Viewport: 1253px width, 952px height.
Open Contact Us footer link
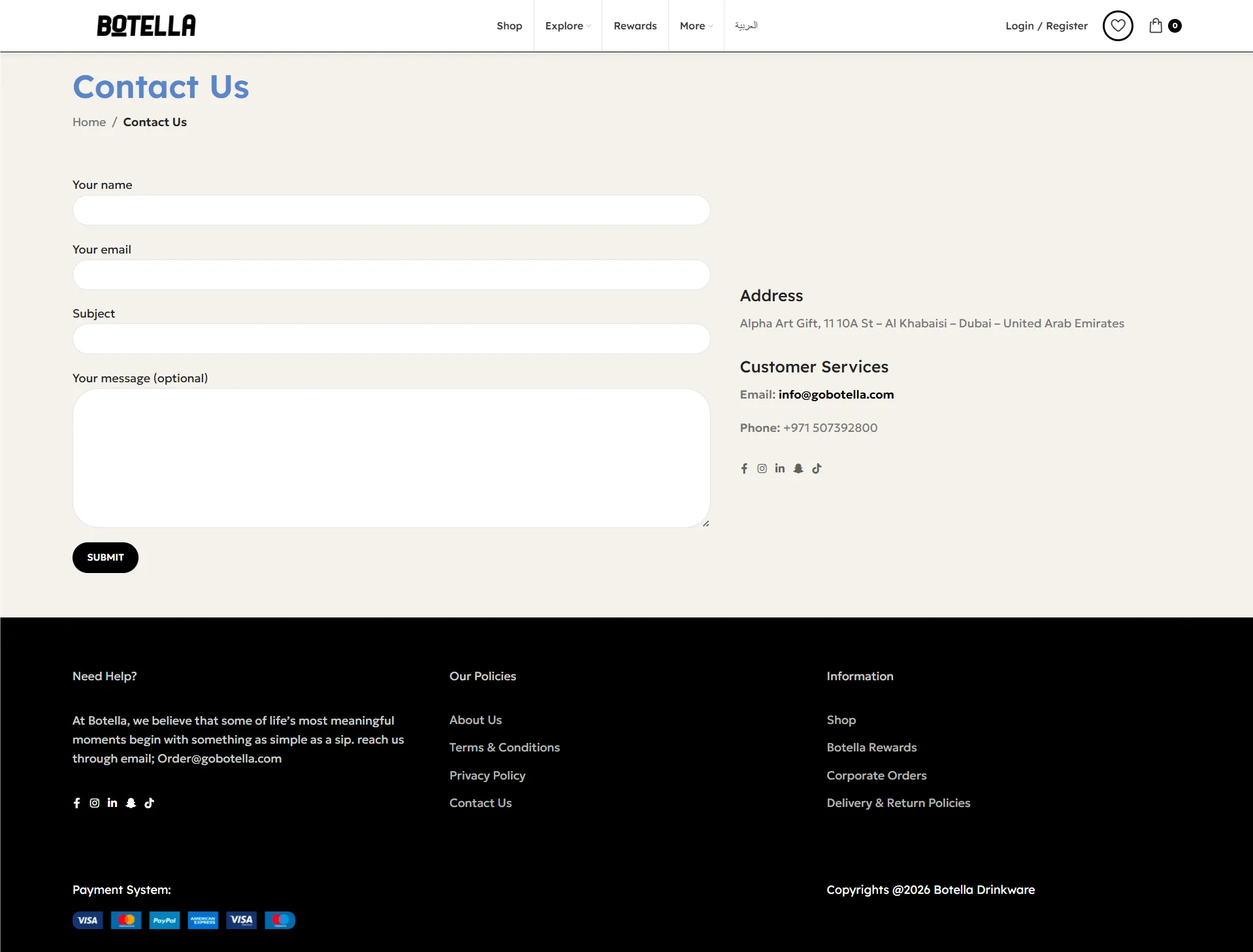point(481,803)
